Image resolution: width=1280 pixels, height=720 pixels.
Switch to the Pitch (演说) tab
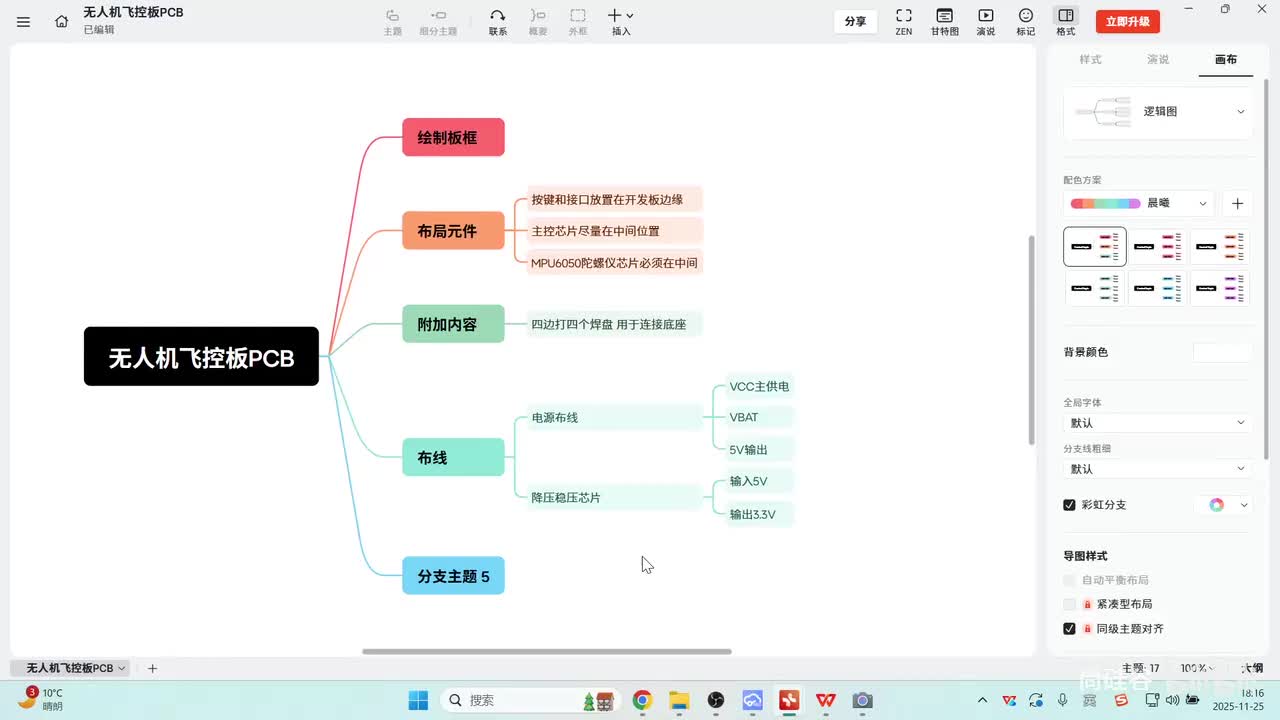[x=1158, y=60]
